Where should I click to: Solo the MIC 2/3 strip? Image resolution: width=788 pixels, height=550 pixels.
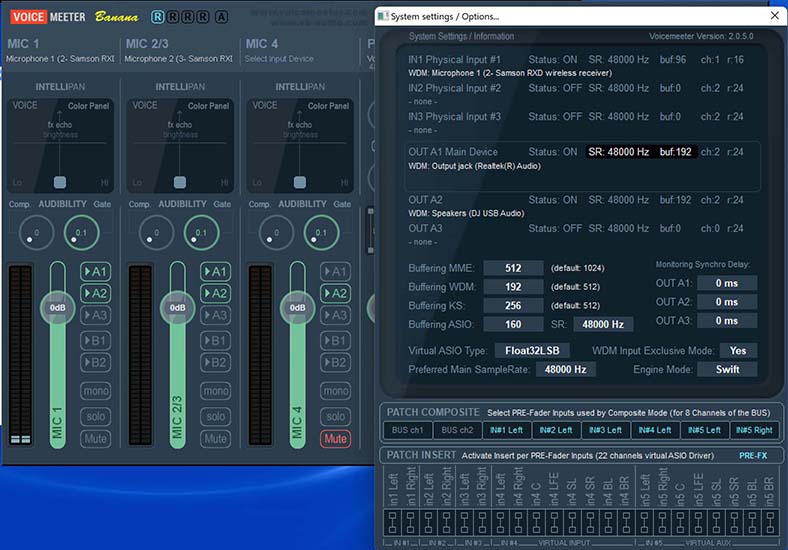[x=216, y=416]
